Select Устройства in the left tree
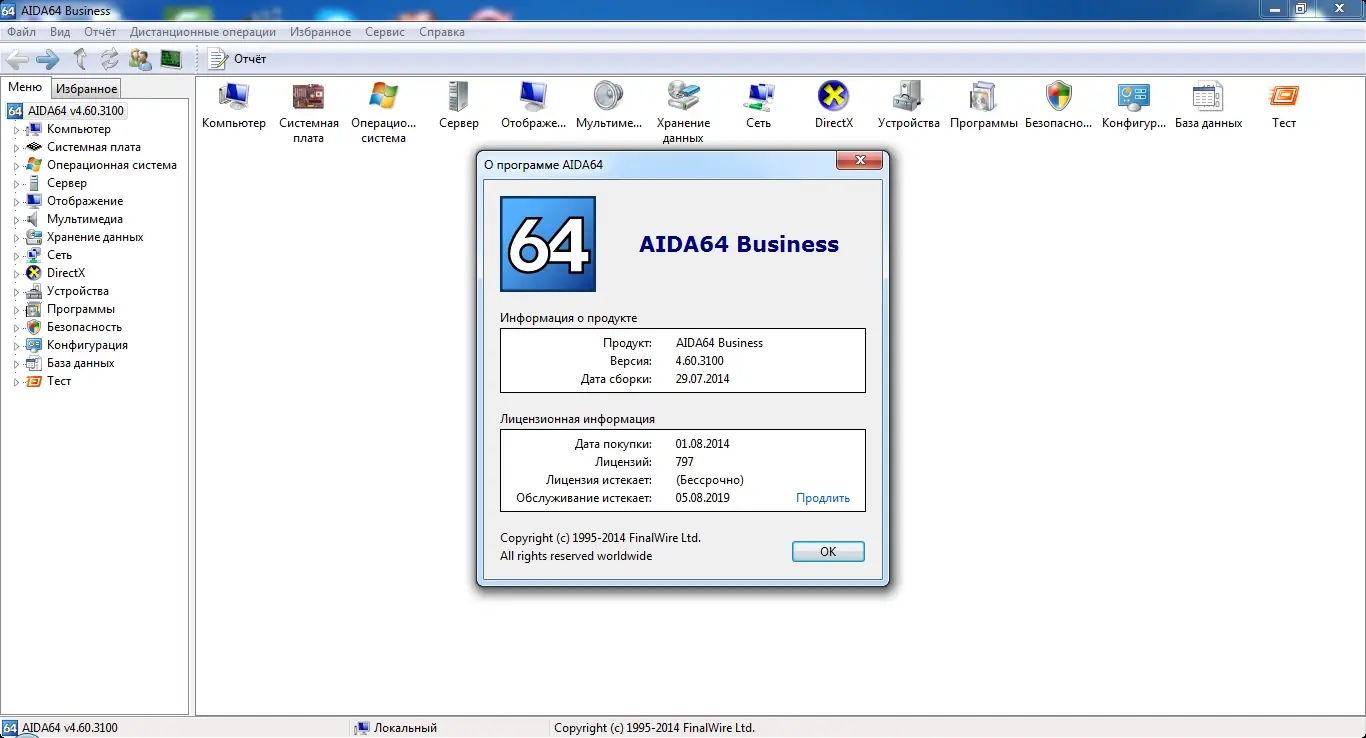 click(x=78, y=291)
